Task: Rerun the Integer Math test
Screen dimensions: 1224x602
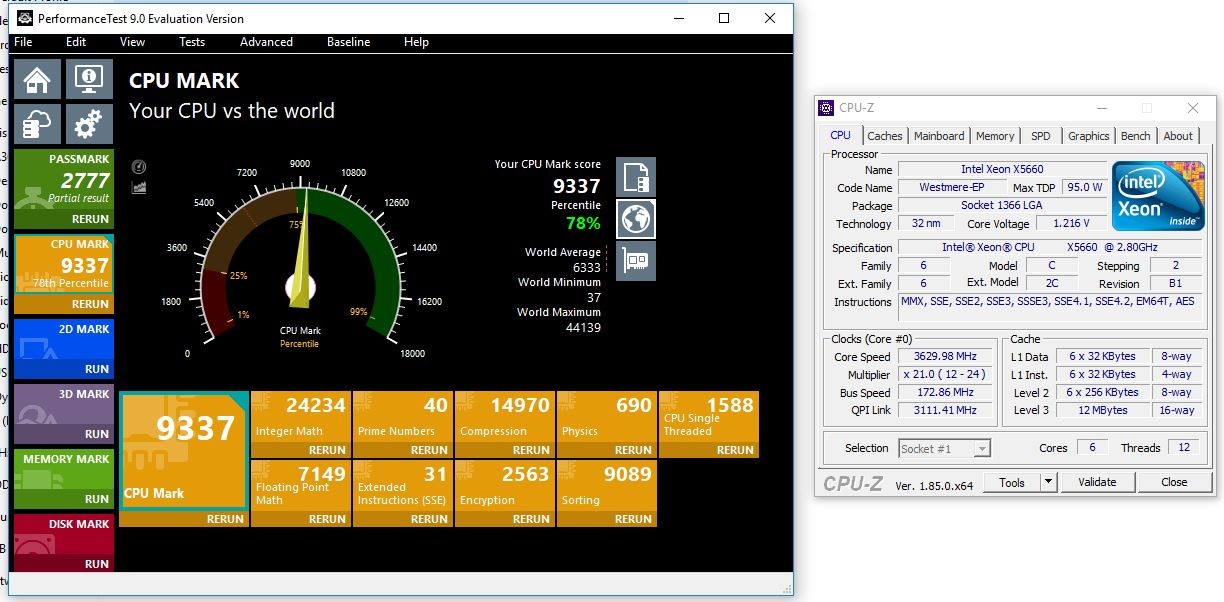Action: (299, 450)
